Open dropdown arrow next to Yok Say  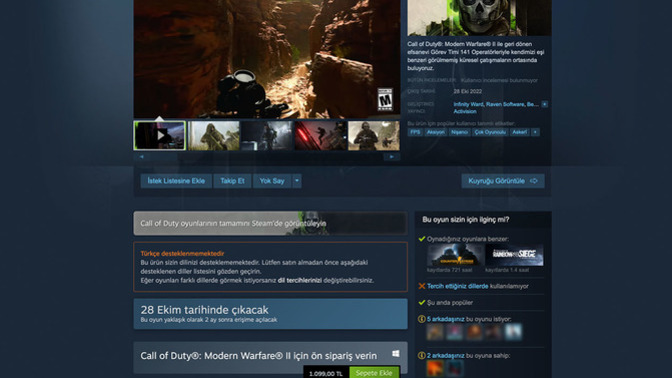point(297,181)
